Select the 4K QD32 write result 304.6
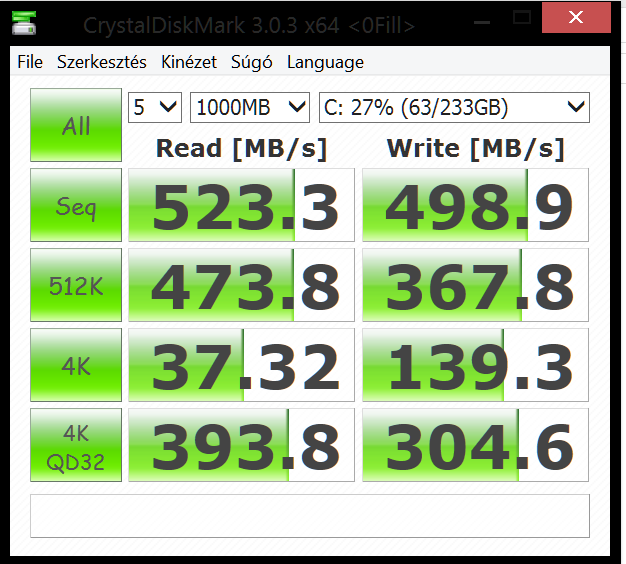Image resolution: width=626 pixels, height=564 pixels. (x=475, y=445)
